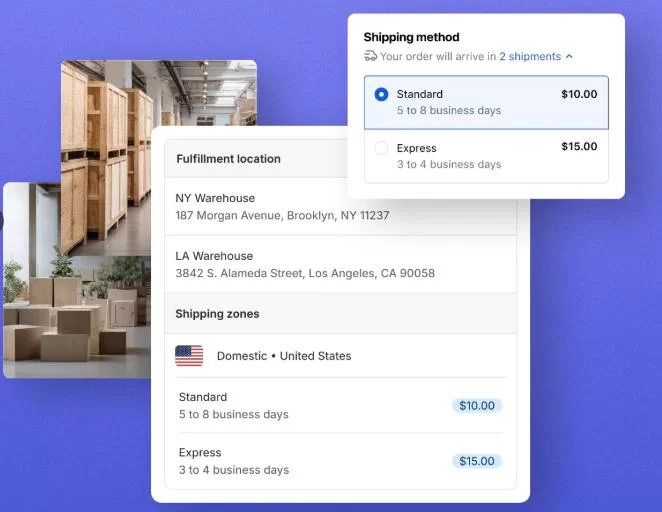Image resolution: width=662 pixels, height=512 pixels.
Task: Click the Fulfillment location header
Action: [228, 159]
